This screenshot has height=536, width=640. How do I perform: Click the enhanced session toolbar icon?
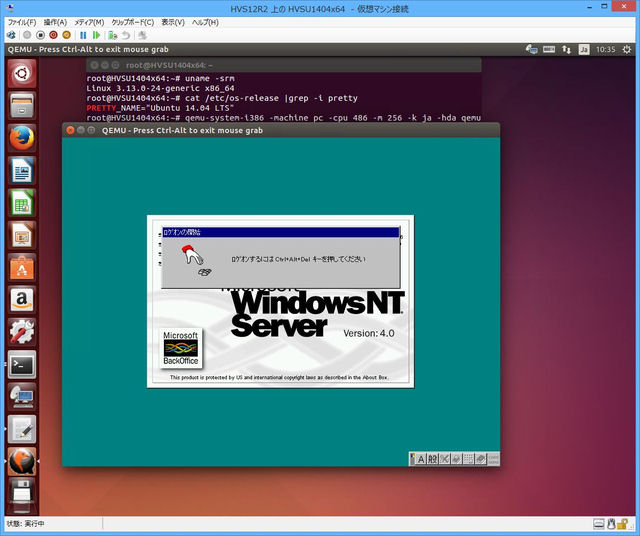pyautogui.click(x=142, y=36)
